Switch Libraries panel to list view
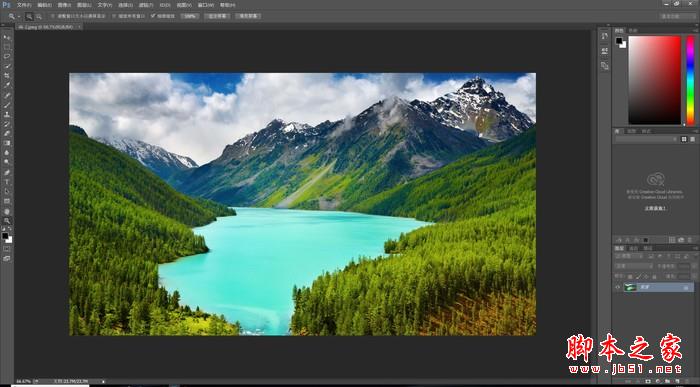The width and height of the screenshot is (700, 387). 692,139
